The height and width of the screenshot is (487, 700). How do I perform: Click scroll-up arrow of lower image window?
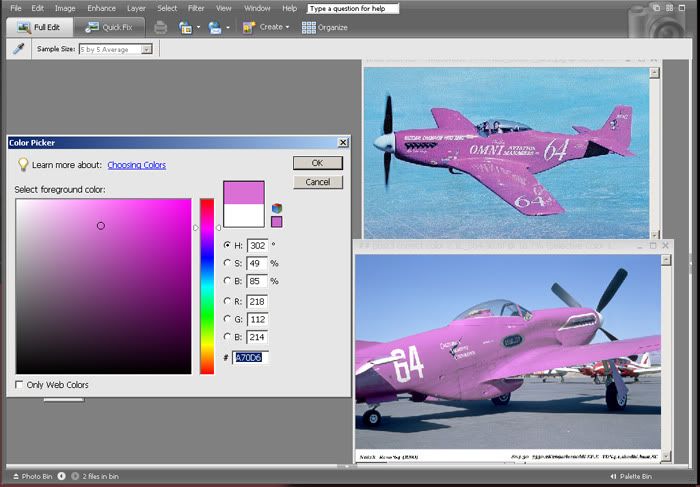click(666, 260)
